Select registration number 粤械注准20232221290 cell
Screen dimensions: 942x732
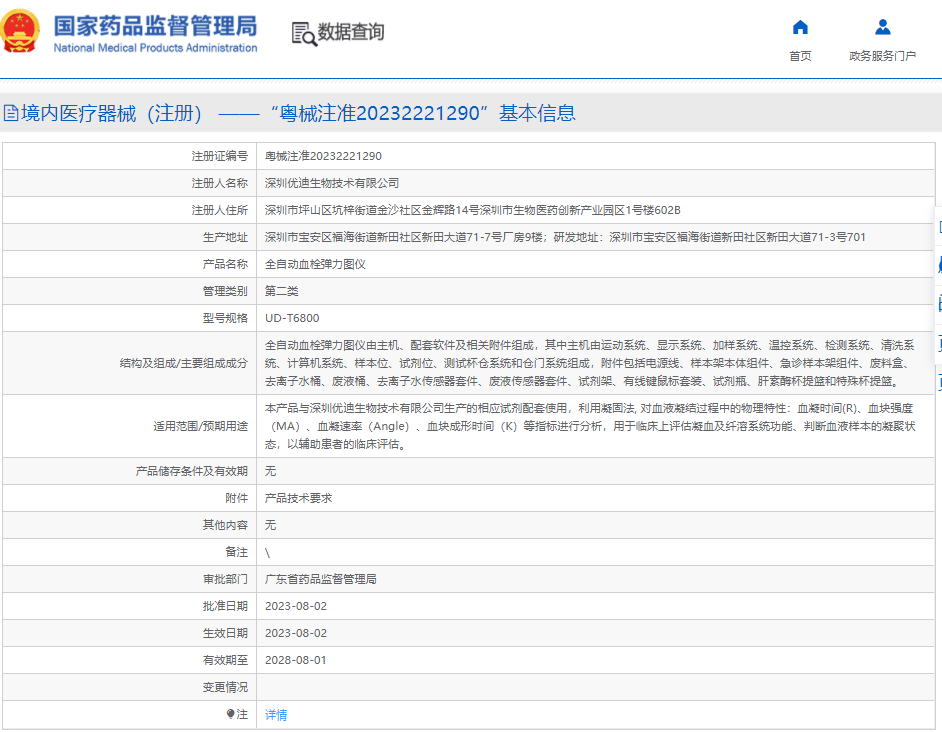pyautogui.click(x=323, y=156)
